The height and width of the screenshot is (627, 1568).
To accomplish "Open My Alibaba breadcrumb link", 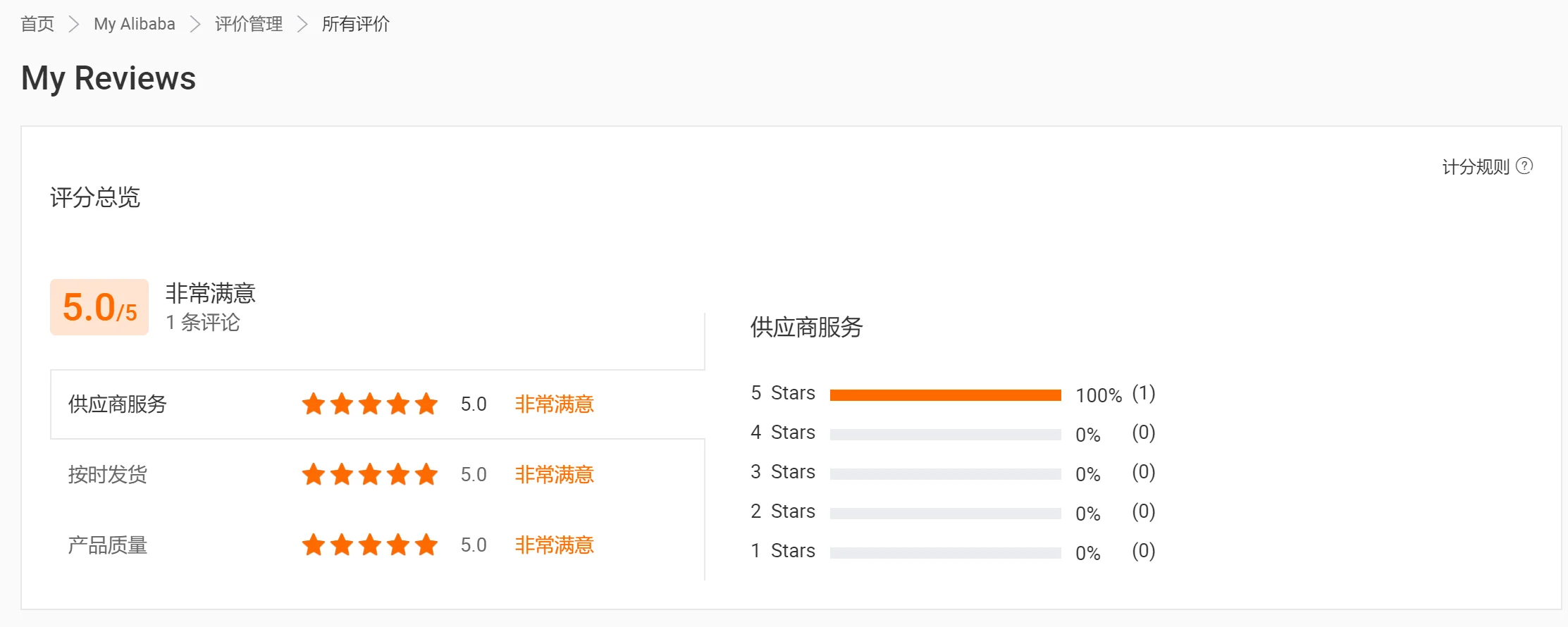I will point(134,25).
